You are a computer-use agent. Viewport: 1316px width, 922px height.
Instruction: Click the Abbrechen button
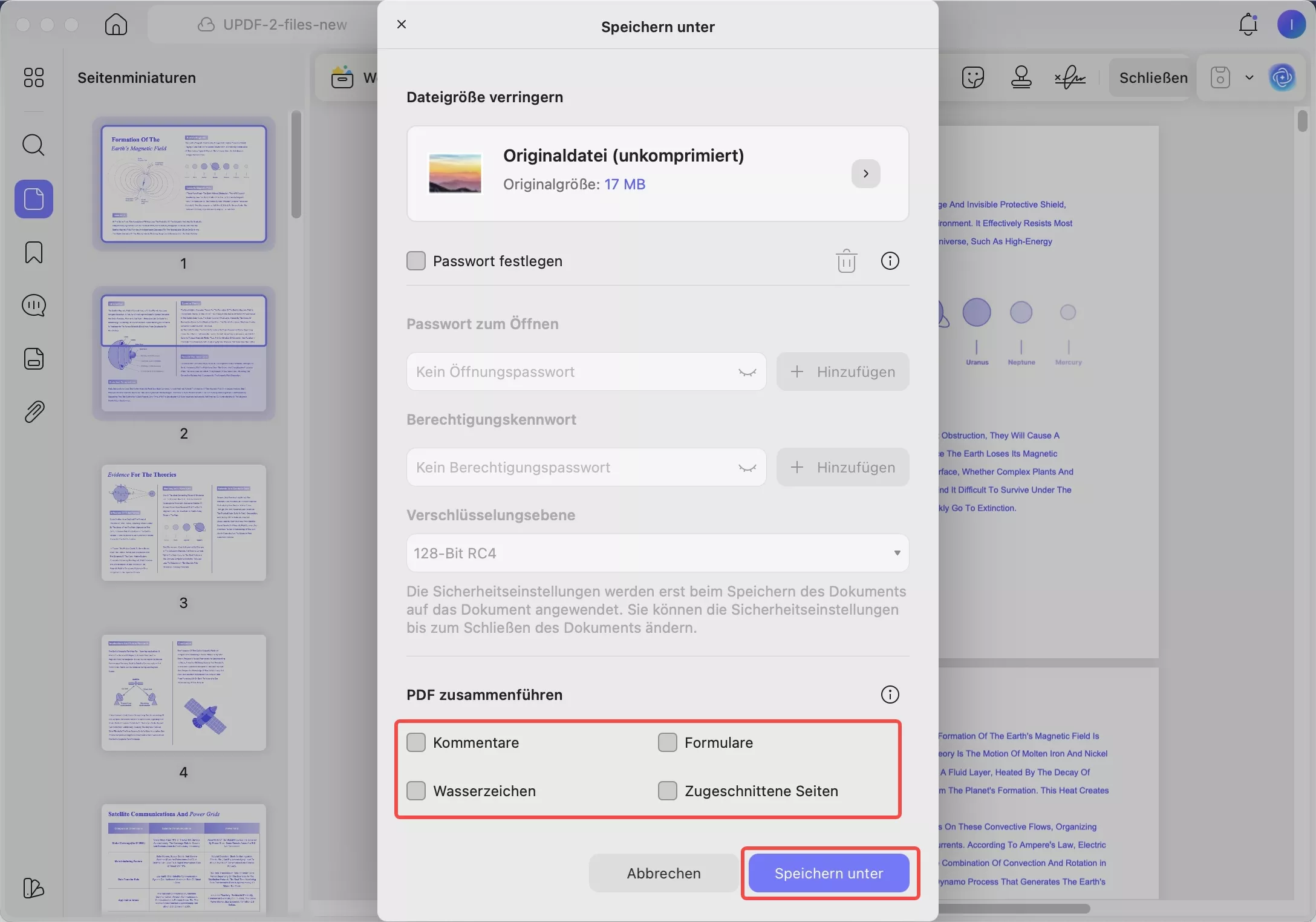click(x=663, y=873)
